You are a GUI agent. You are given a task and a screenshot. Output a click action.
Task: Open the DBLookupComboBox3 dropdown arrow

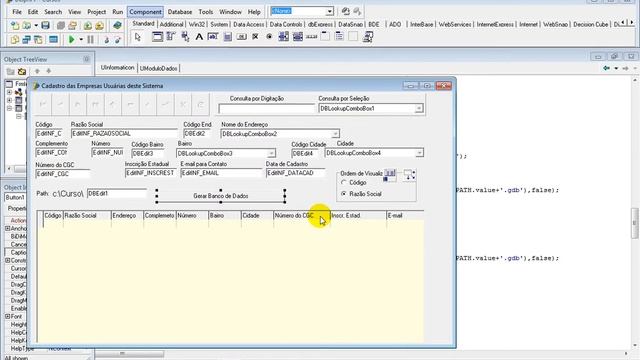[x=271, y=153]
